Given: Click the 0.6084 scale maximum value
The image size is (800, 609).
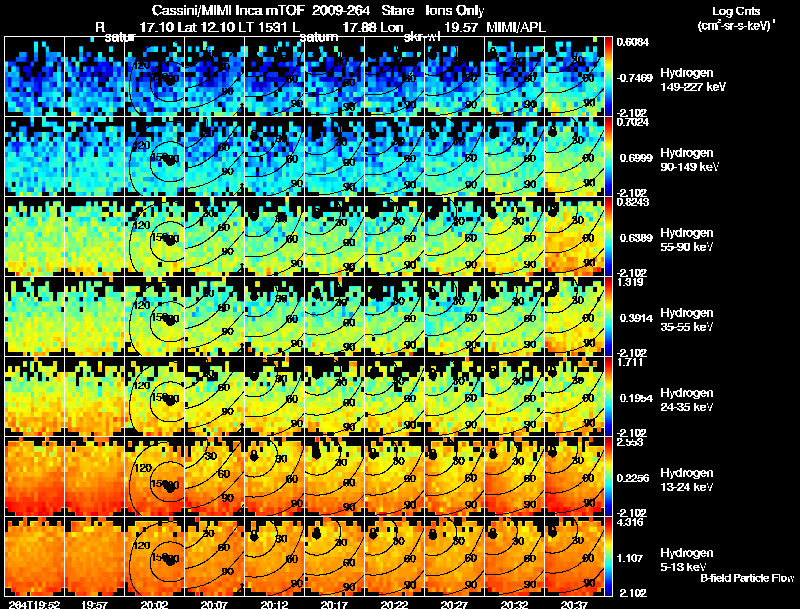Looking at the screenshot, I should point(633,42).
